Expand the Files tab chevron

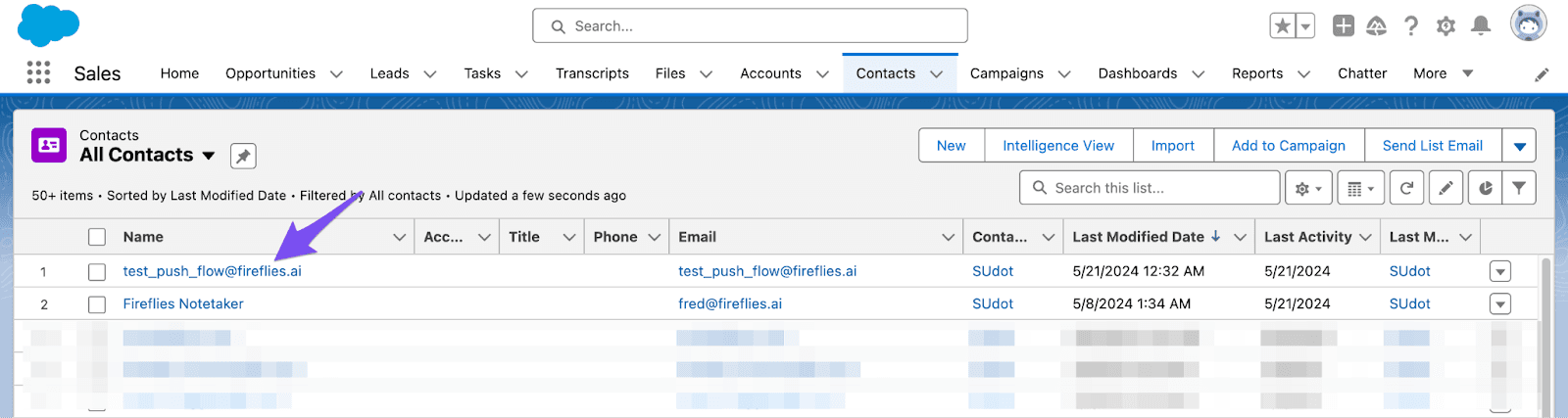click(x=706, y=73)
